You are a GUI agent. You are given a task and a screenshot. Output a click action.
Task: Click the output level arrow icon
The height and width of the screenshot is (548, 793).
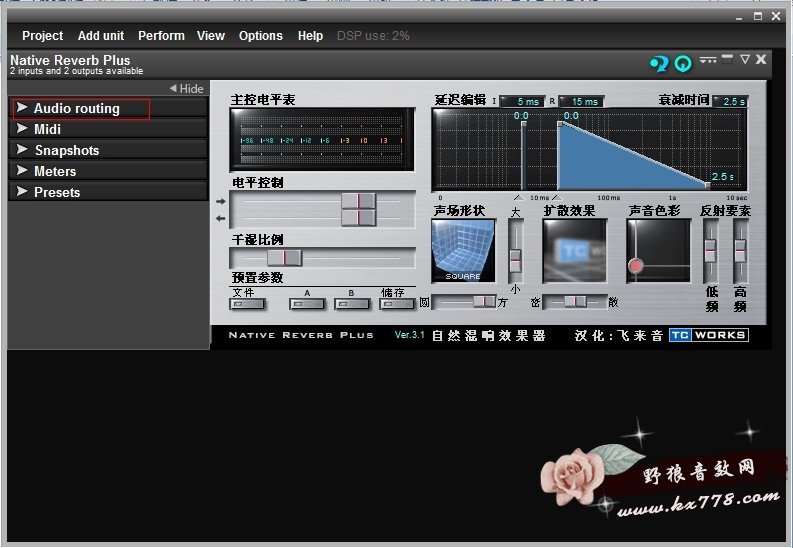(x=221, y=218)
